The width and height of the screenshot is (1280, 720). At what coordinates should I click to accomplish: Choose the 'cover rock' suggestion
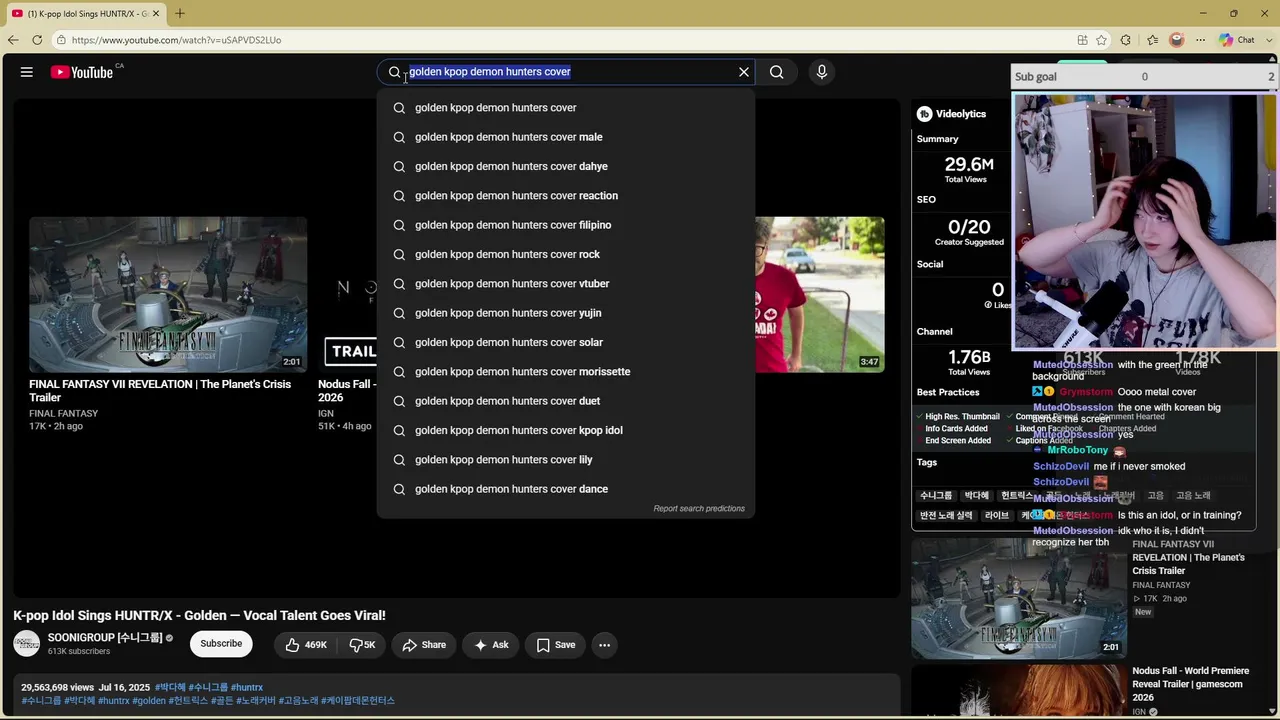[x=566, y=254]
